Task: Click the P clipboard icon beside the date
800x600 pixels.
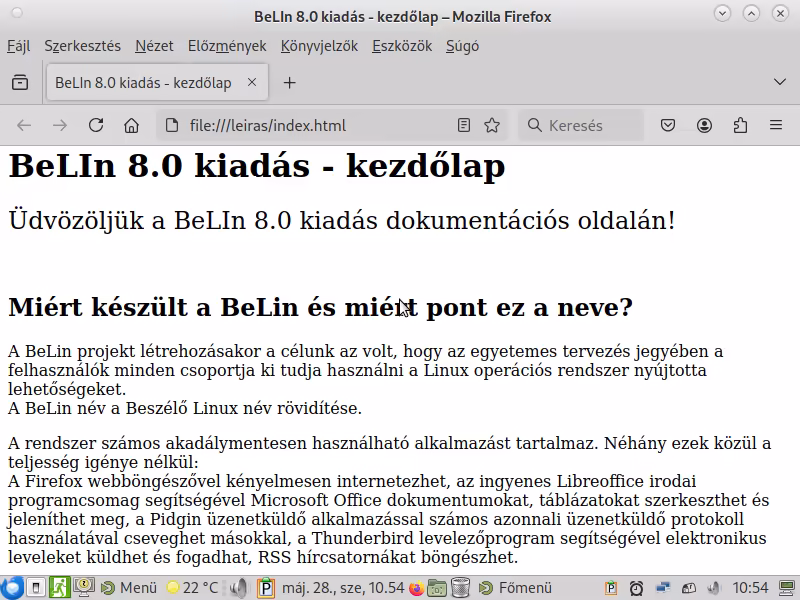Action: tap(265, 588)
